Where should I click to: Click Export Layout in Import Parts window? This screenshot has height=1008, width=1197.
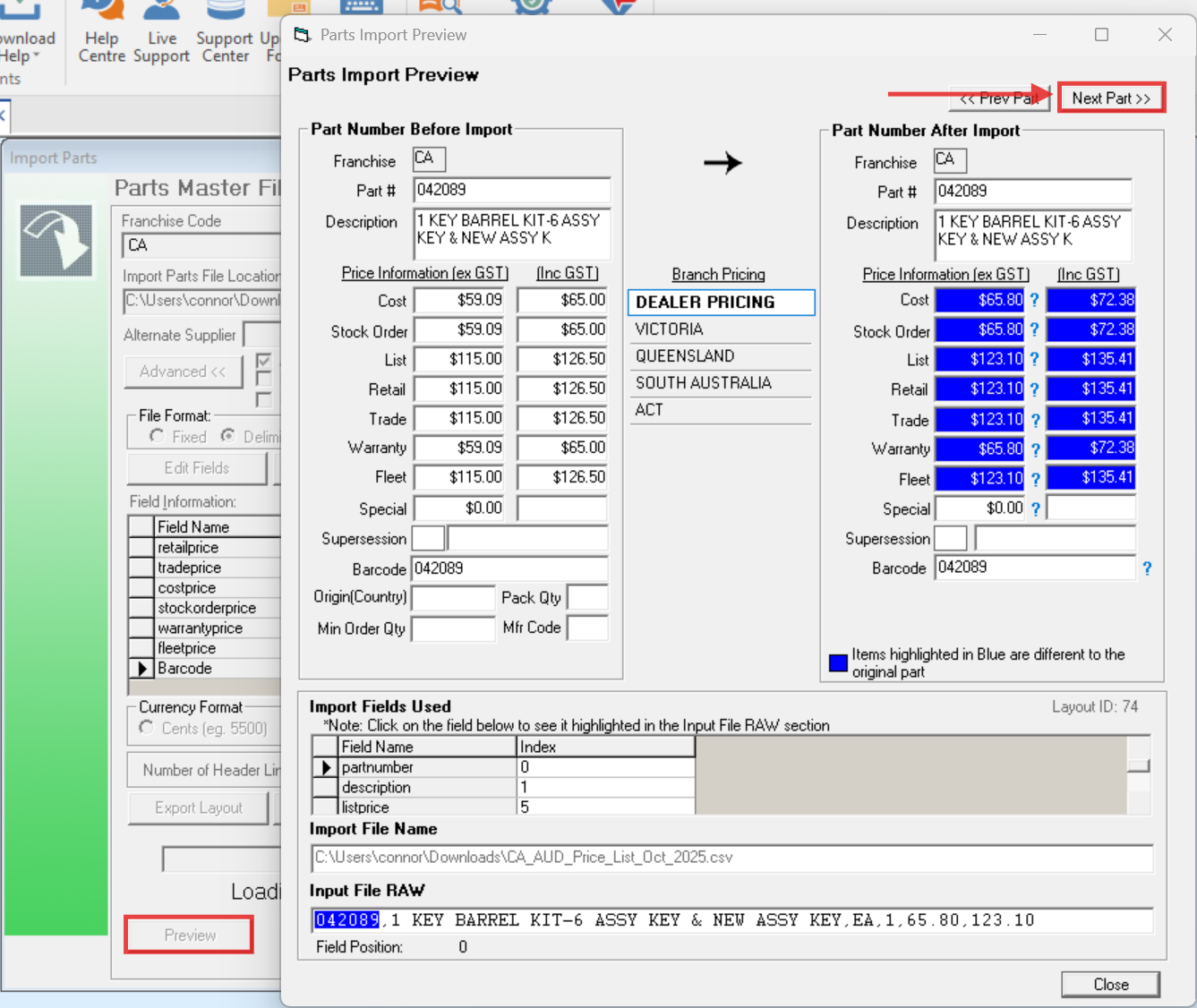point(198,807)
